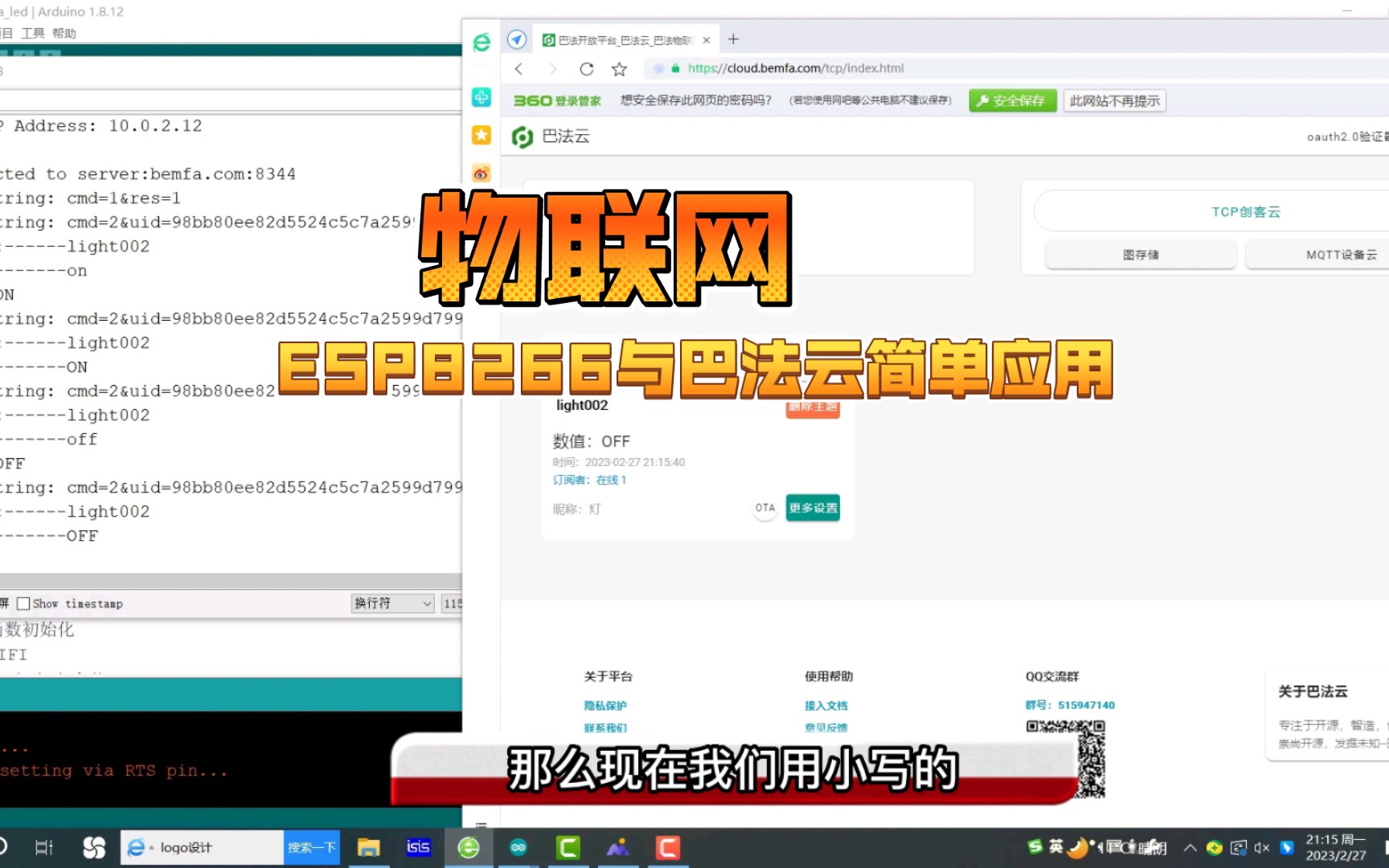Open the 接入文档 help link
This screenshot has height=868, width=1389.
coord(826,706)
